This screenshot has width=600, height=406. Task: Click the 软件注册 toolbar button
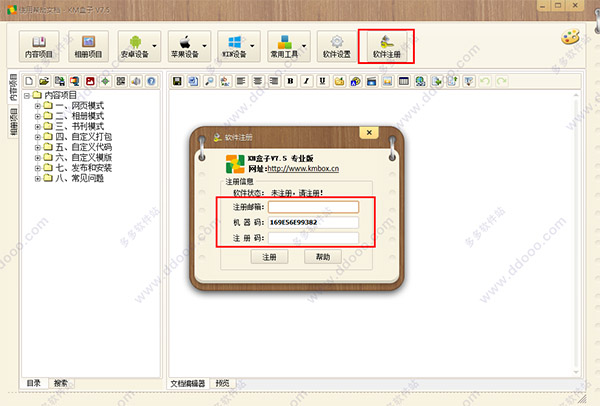386,46
